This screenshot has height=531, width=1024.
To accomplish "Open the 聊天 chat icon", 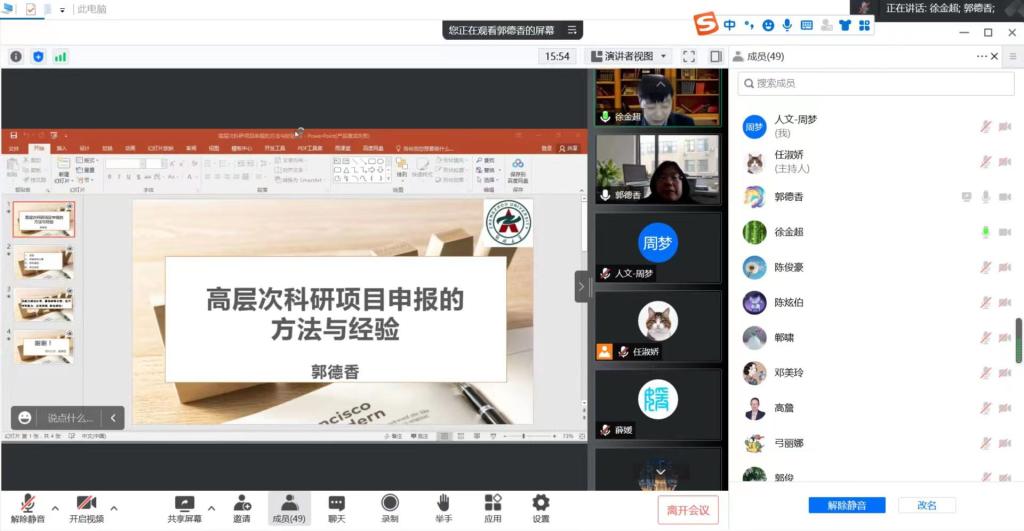I will (x=337, y=508).
